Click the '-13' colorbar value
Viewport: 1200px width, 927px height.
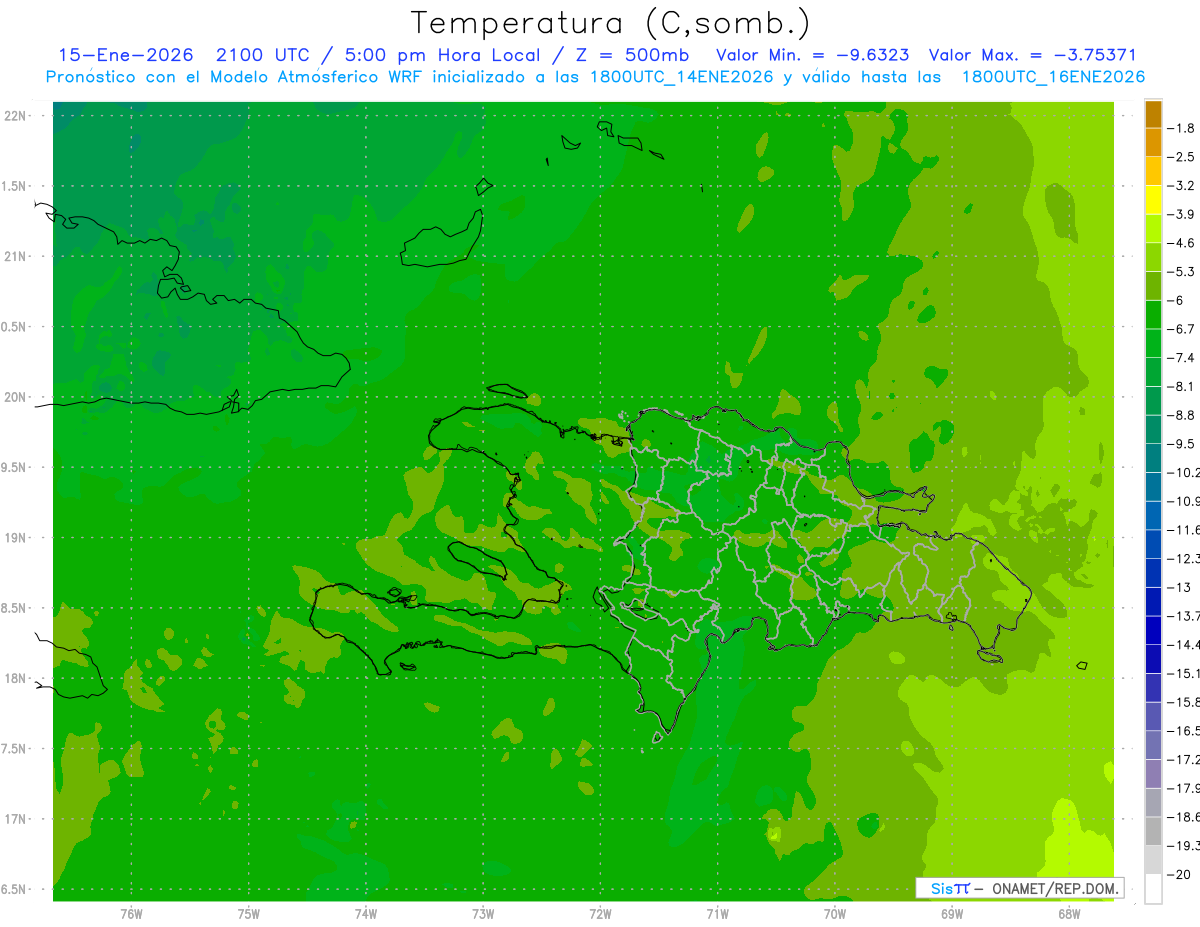1179,587
